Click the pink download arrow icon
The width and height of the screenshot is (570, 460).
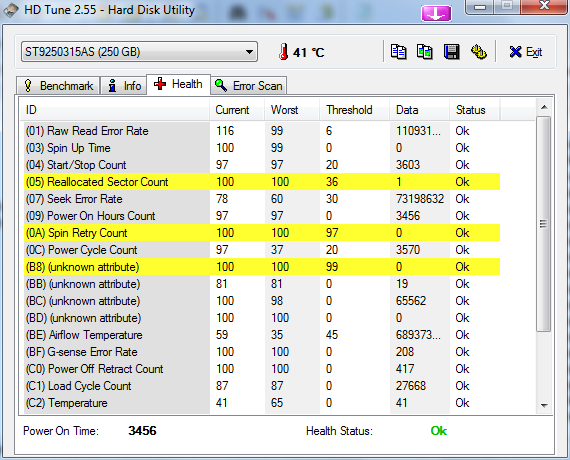pos(436,13)
